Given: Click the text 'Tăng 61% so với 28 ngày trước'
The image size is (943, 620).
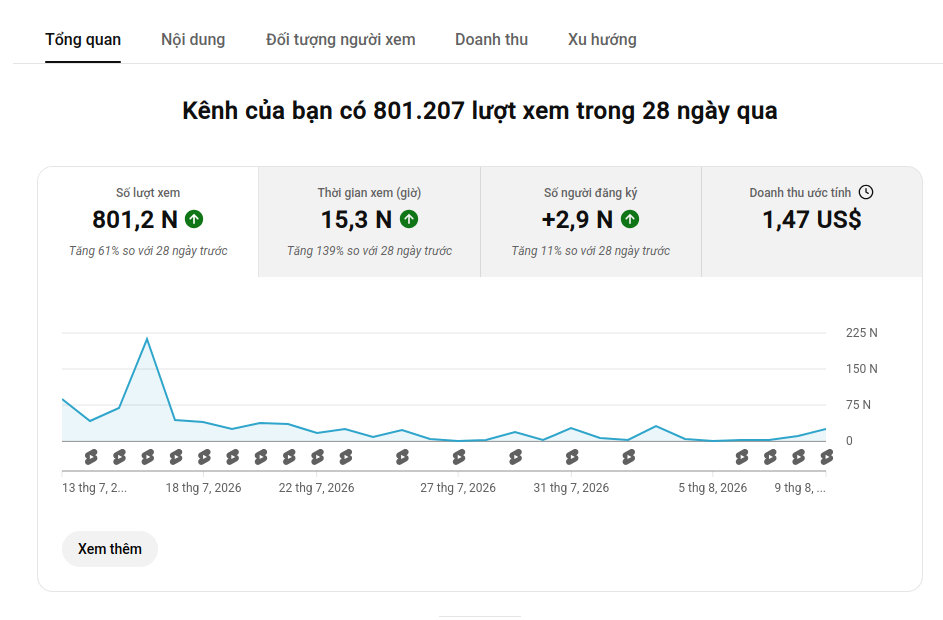Looking at the screenshot, I should coord(148,251).
